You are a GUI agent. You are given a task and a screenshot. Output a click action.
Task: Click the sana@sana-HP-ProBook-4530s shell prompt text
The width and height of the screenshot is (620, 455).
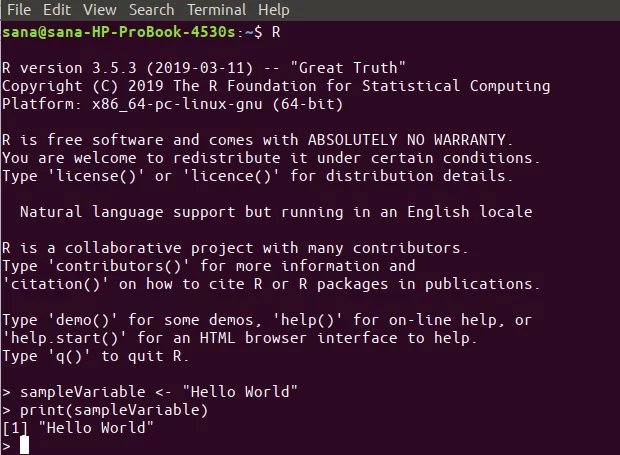(x=119, y=32)
